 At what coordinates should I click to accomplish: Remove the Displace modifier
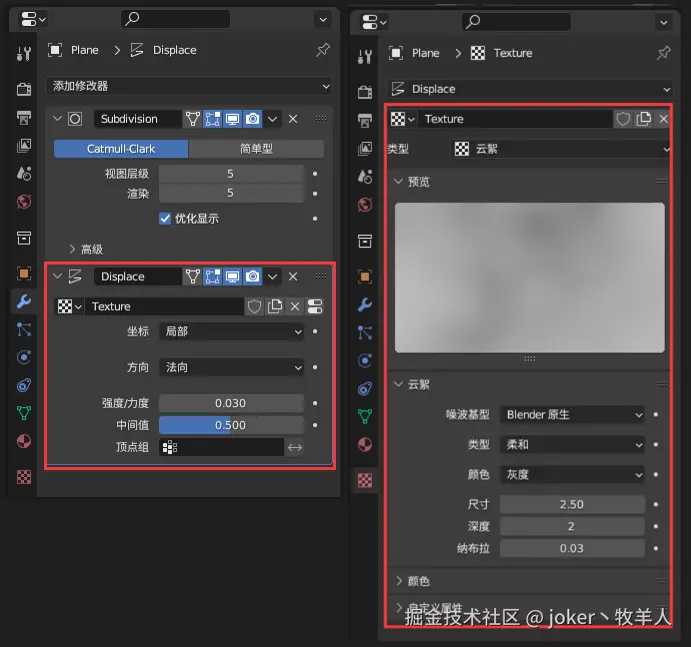[x=293, y=276]
